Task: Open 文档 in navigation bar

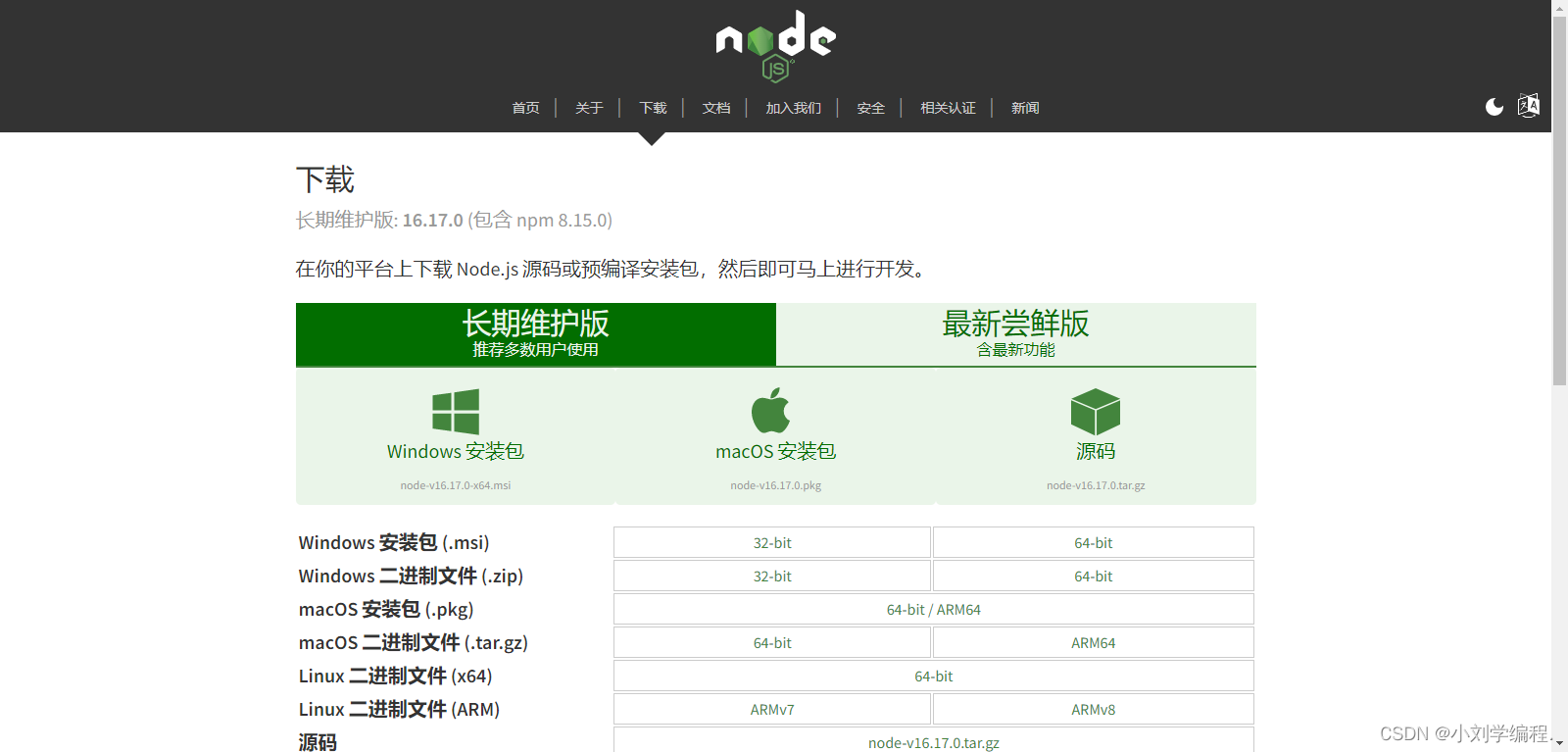Action: 716,108
